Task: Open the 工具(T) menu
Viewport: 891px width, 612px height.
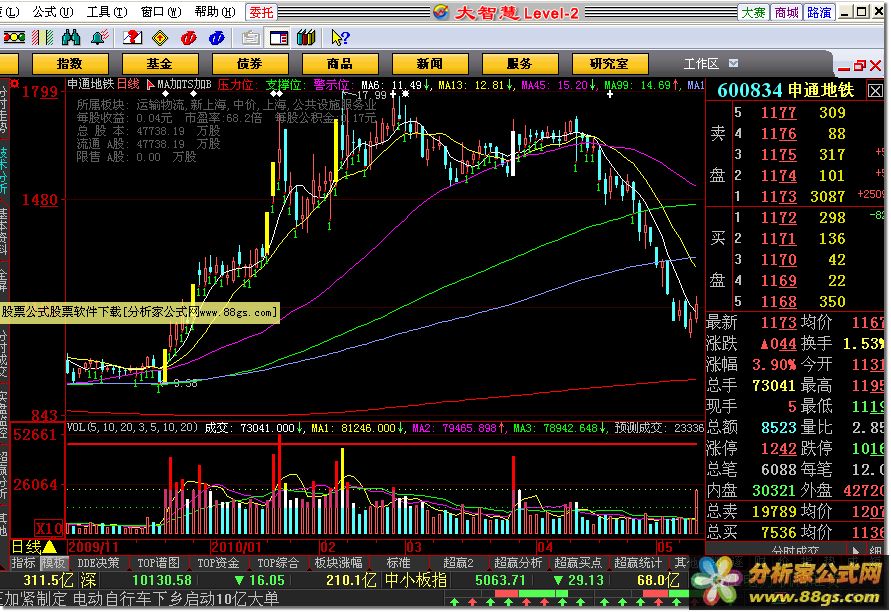Action: point(107,11)
